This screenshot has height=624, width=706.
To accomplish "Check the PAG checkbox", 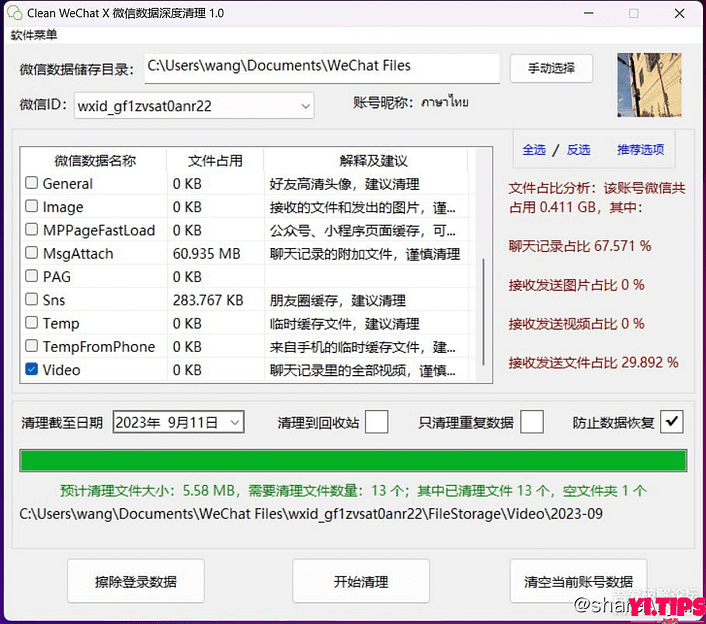I will (32, 276).
